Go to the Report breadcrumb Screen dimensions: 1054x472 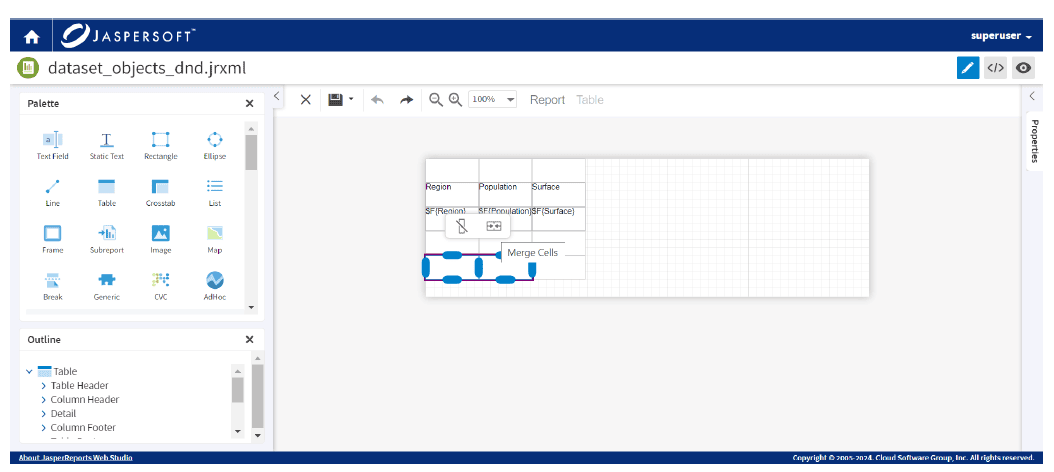(x=547, y=100)
